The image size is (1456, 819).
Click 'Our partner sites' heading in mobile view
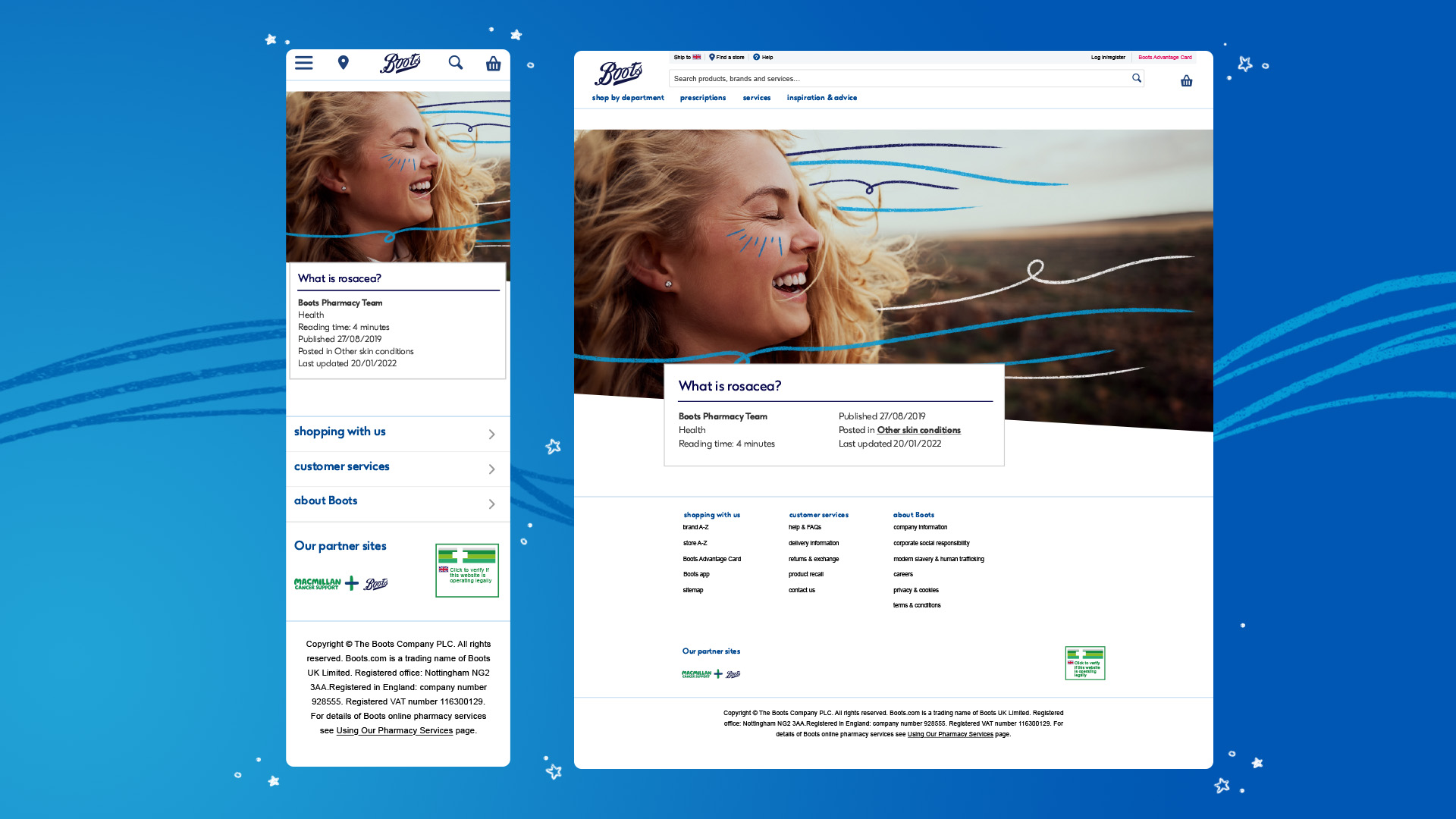[340, 546]
